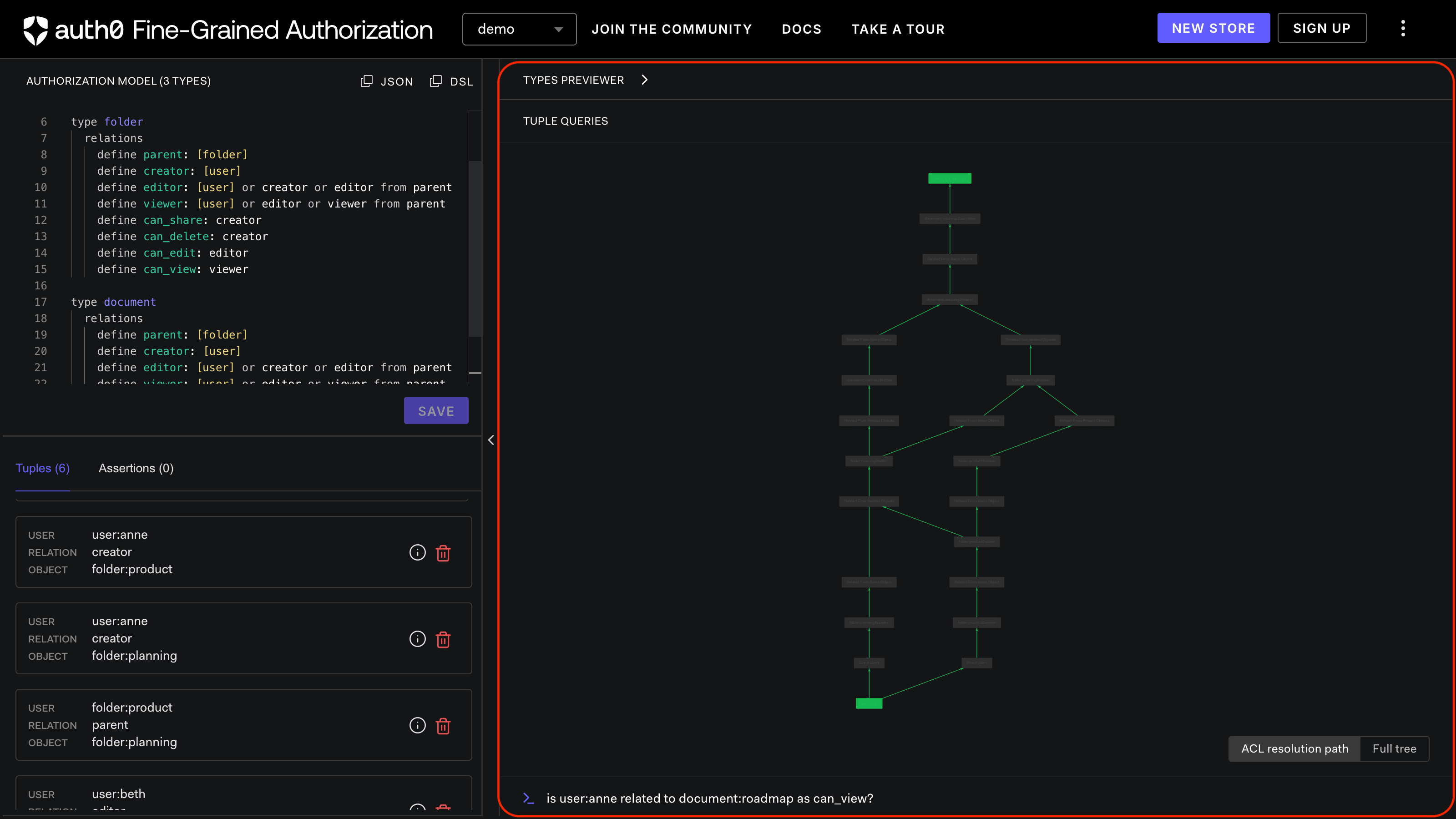
Task: Click the 'folder:product' object in first tuple
Action: [131, 569]
